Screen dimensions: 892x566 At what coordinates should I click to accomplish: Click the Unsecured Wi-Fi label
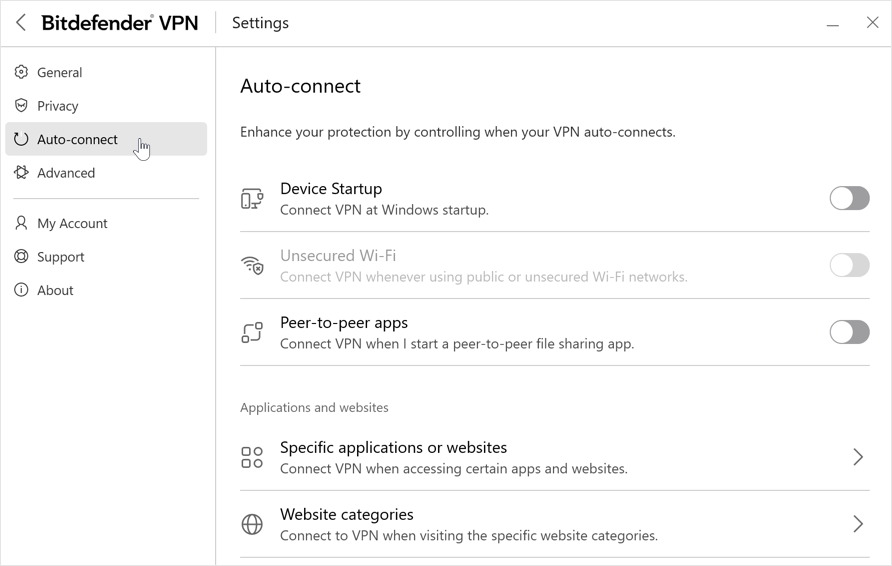click(338, 256)
